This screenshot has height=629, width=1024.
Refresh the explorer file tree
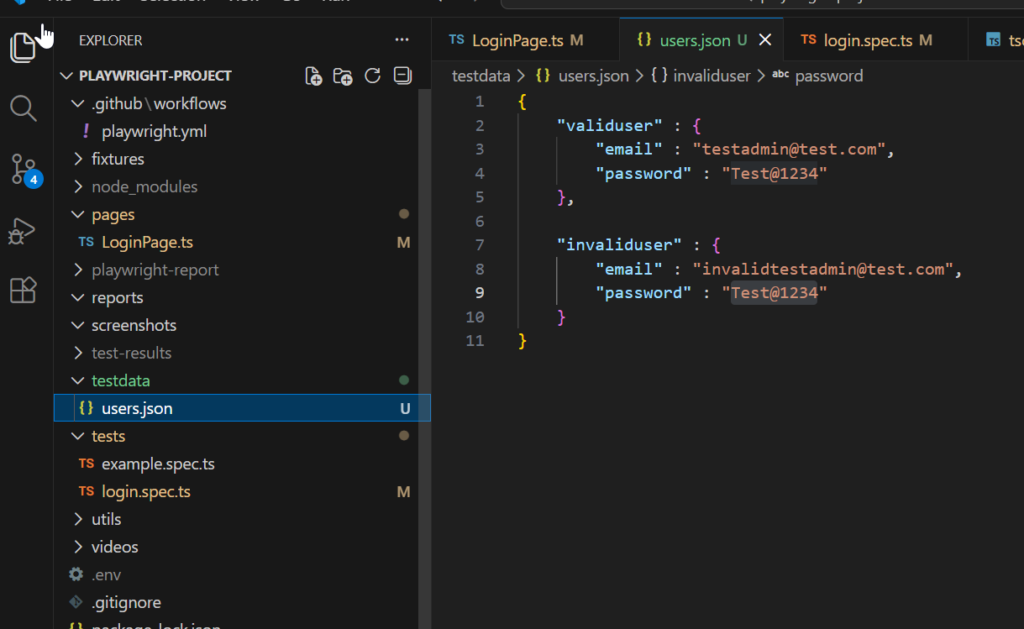373,76
